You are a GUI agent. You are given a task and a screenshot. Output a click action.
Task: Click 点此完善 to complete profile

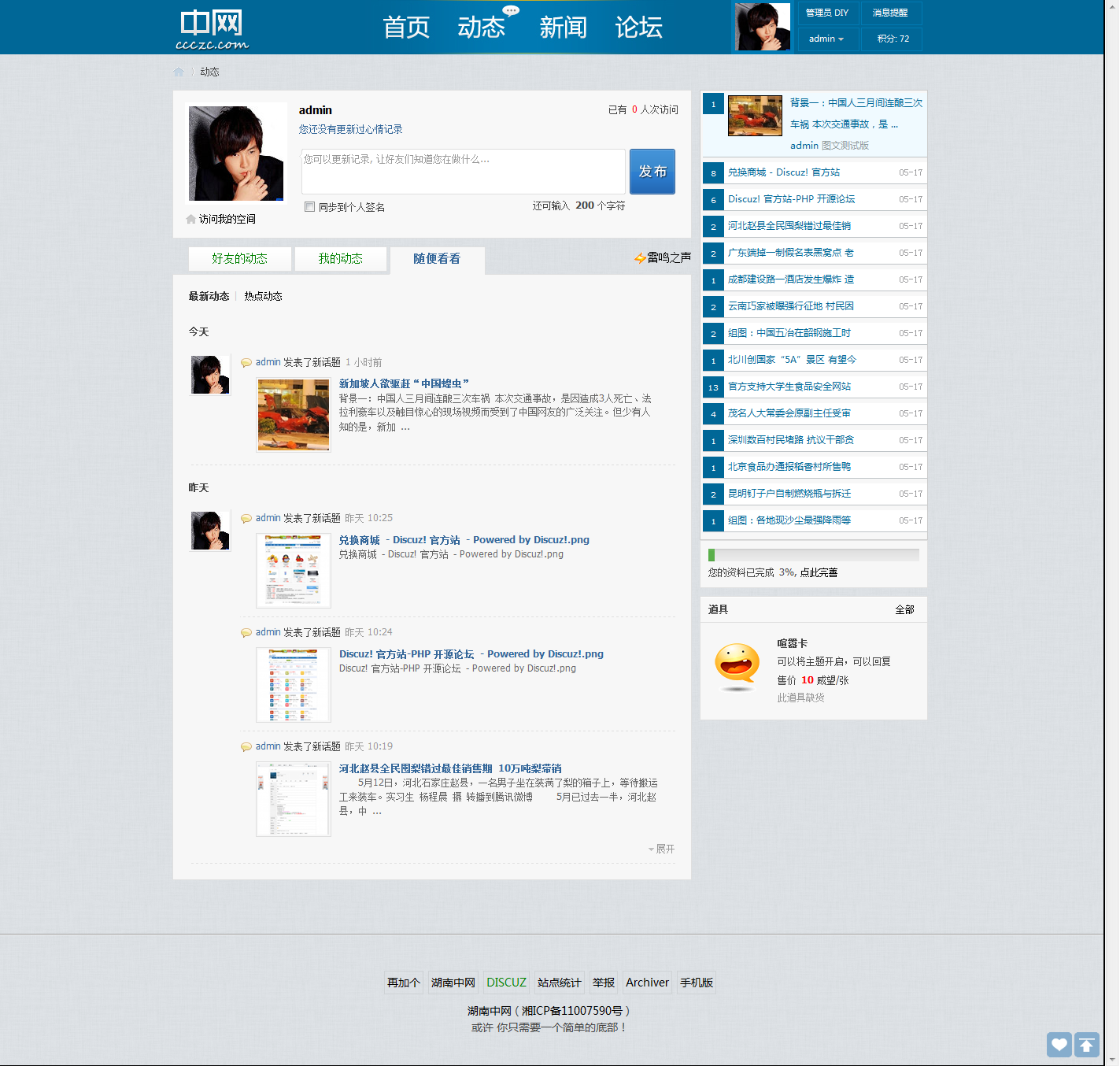[x=819, y=572]
